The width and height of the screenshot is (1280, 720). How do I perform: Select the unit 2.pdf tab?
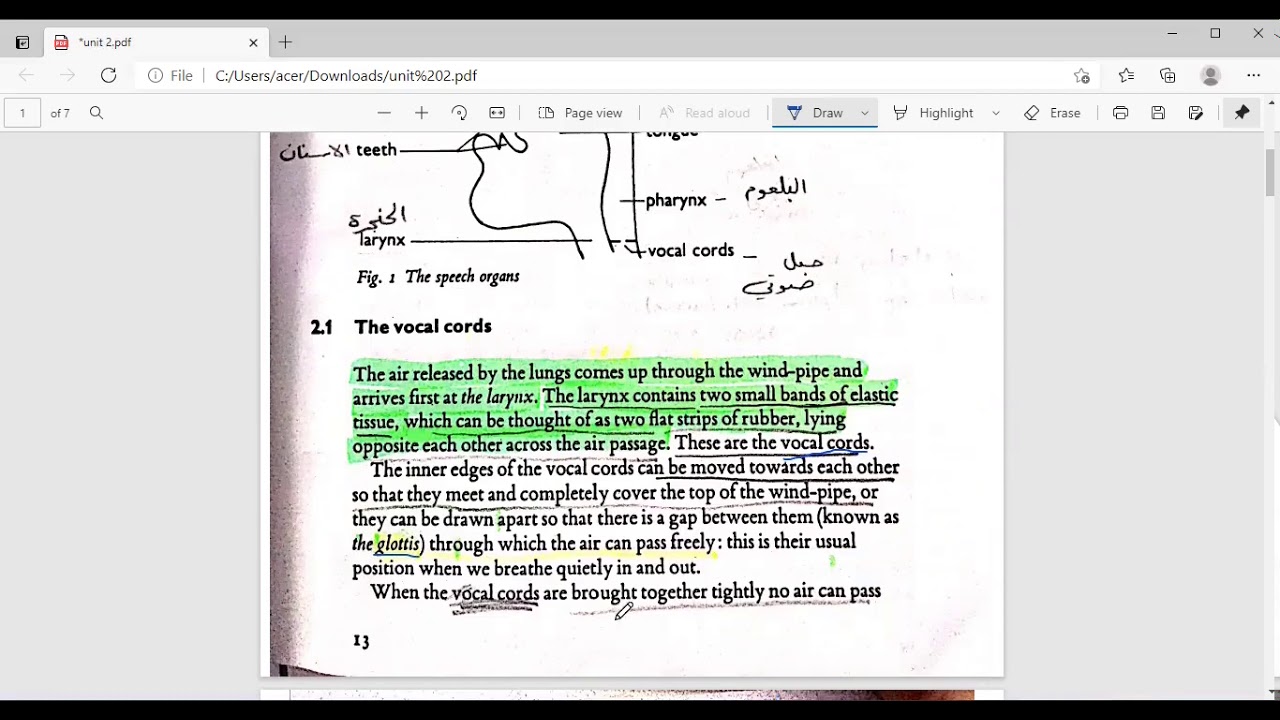point(156,42)
